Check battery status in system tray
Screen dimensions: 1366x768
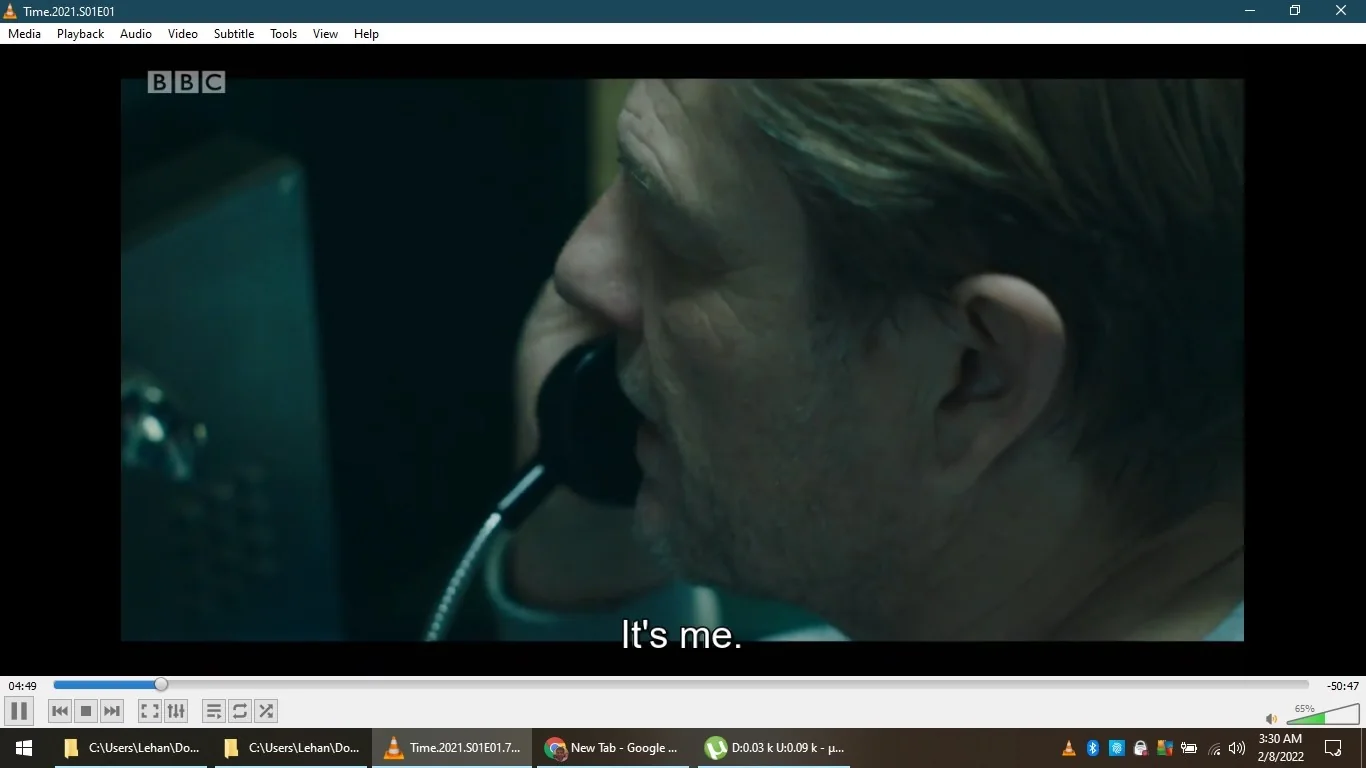click(1189, 748)
